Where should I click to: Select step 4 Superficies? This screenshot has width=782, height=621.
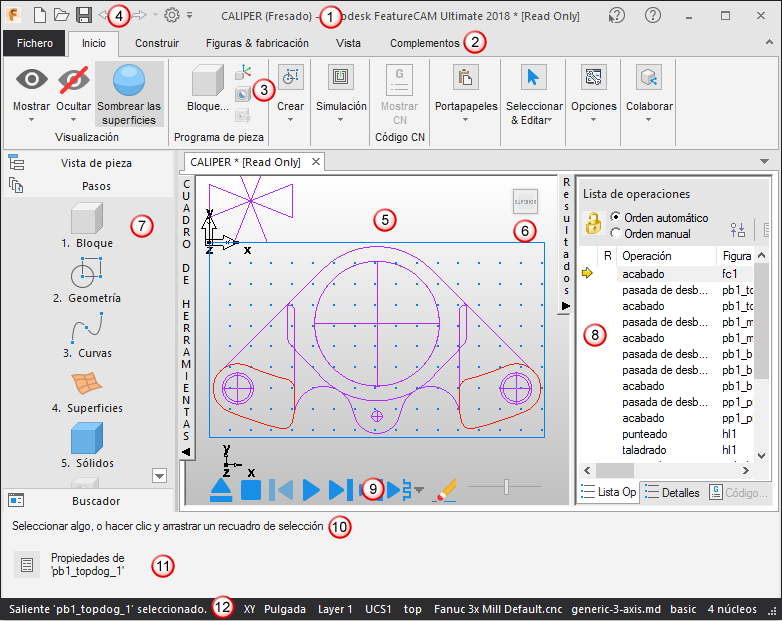pos(87,392)
